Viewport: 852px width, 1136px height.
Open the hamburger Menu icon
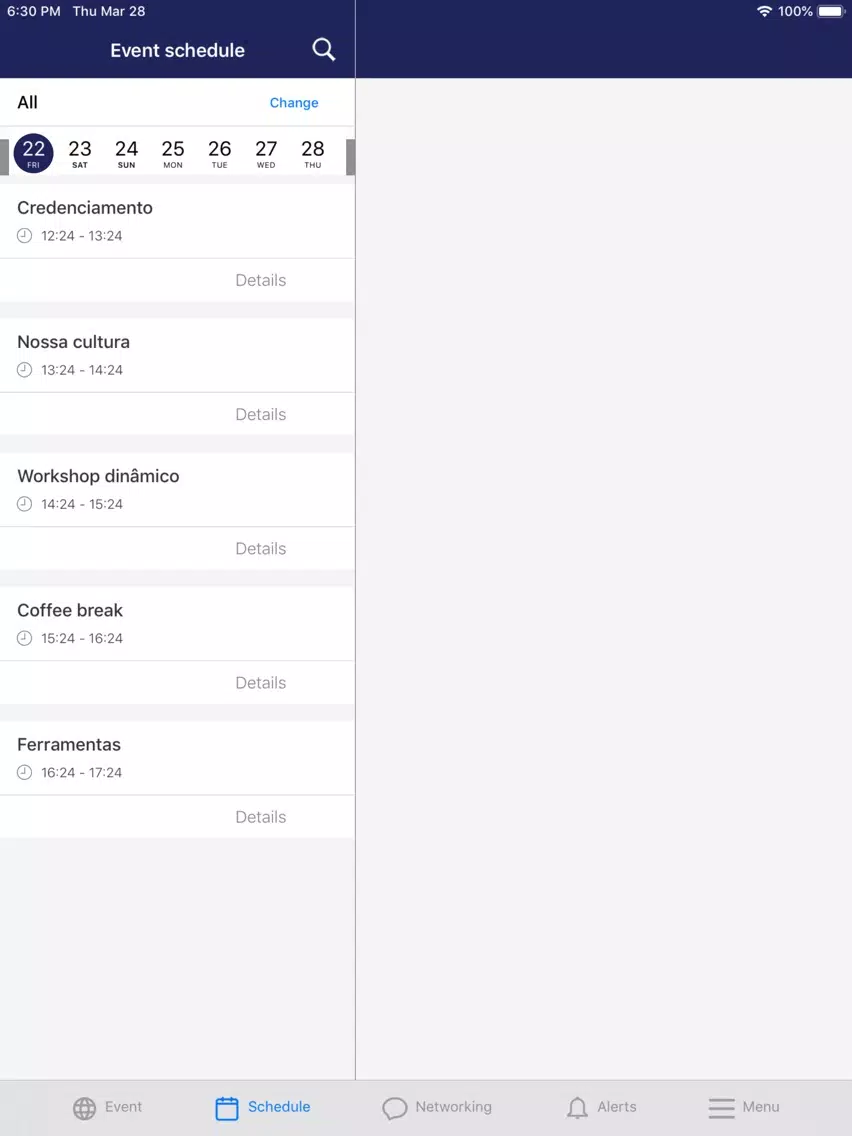[722, 1108]
